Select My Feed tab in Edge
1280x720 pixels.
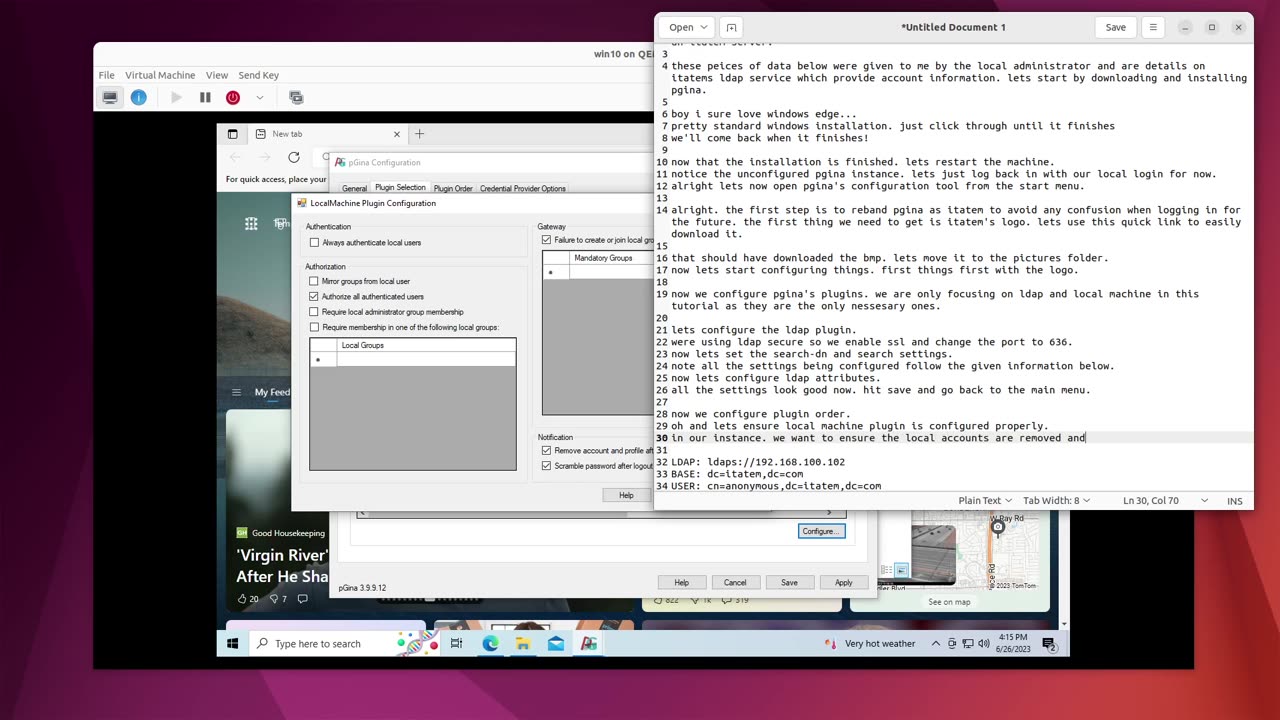point(272,392)
